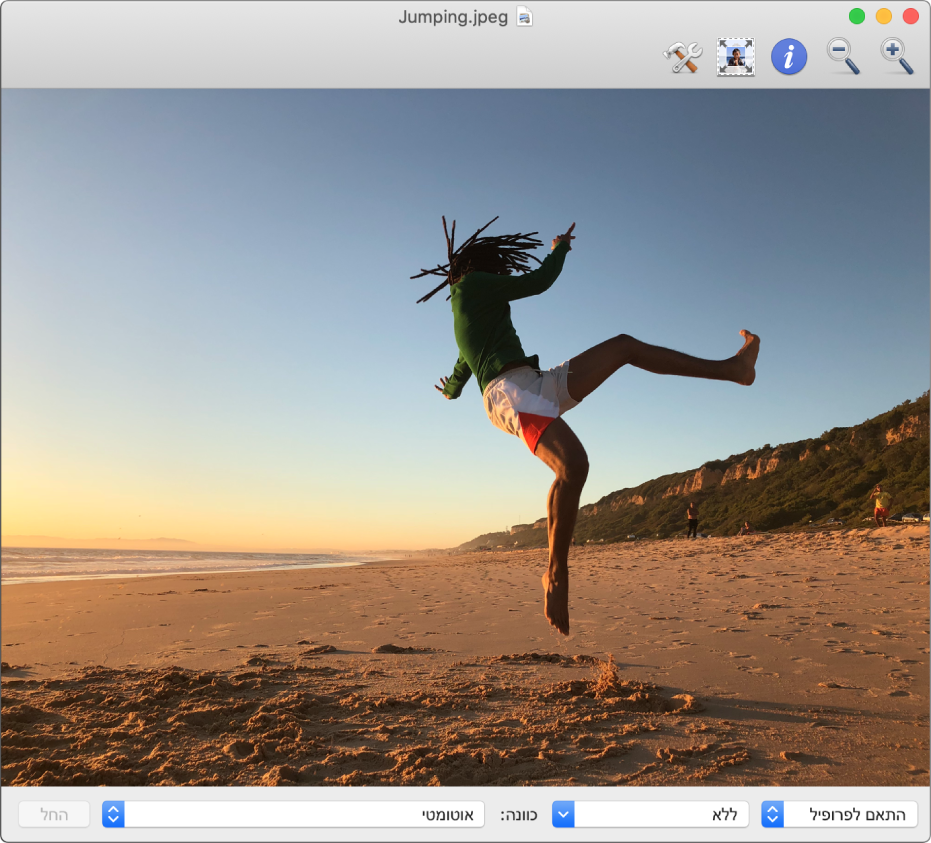The image size is (931, 843).
Task: Click the ocean waves at left of the photo
Action: pyautogui.click(x=120, y=565)
